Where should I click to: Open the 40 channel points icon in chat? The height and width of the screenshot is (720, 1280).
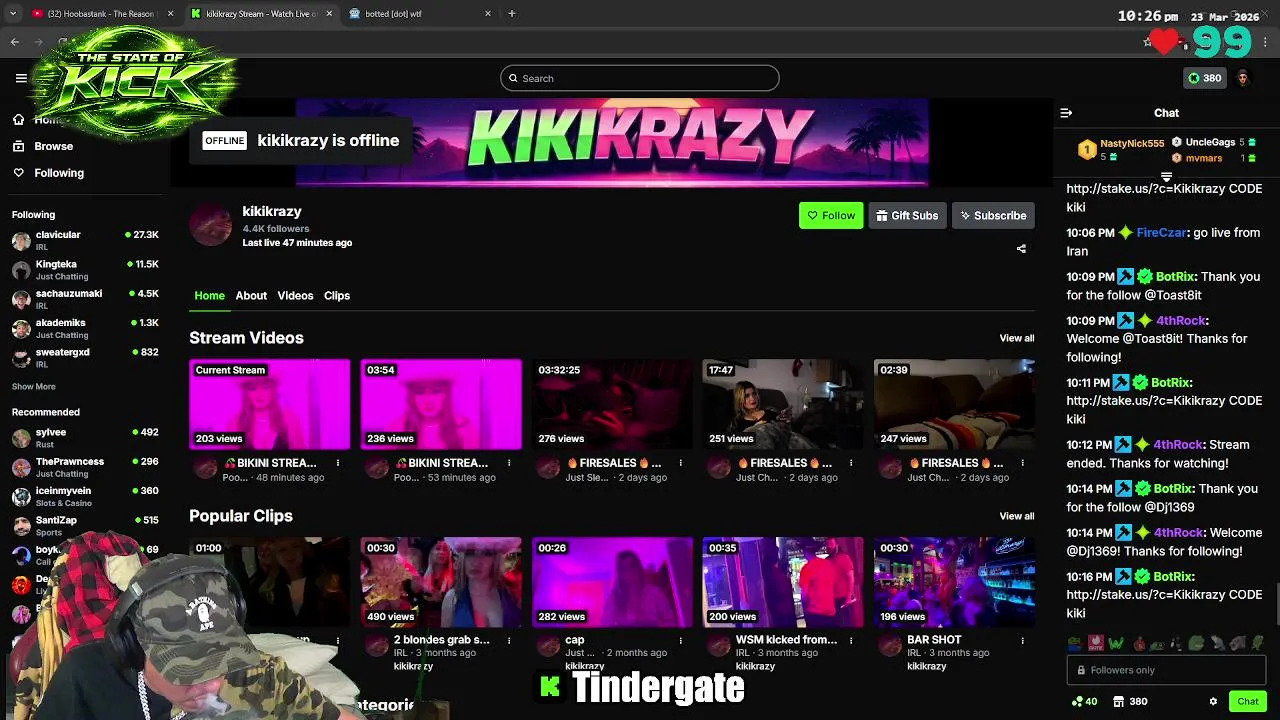(x=1084, y=702)
